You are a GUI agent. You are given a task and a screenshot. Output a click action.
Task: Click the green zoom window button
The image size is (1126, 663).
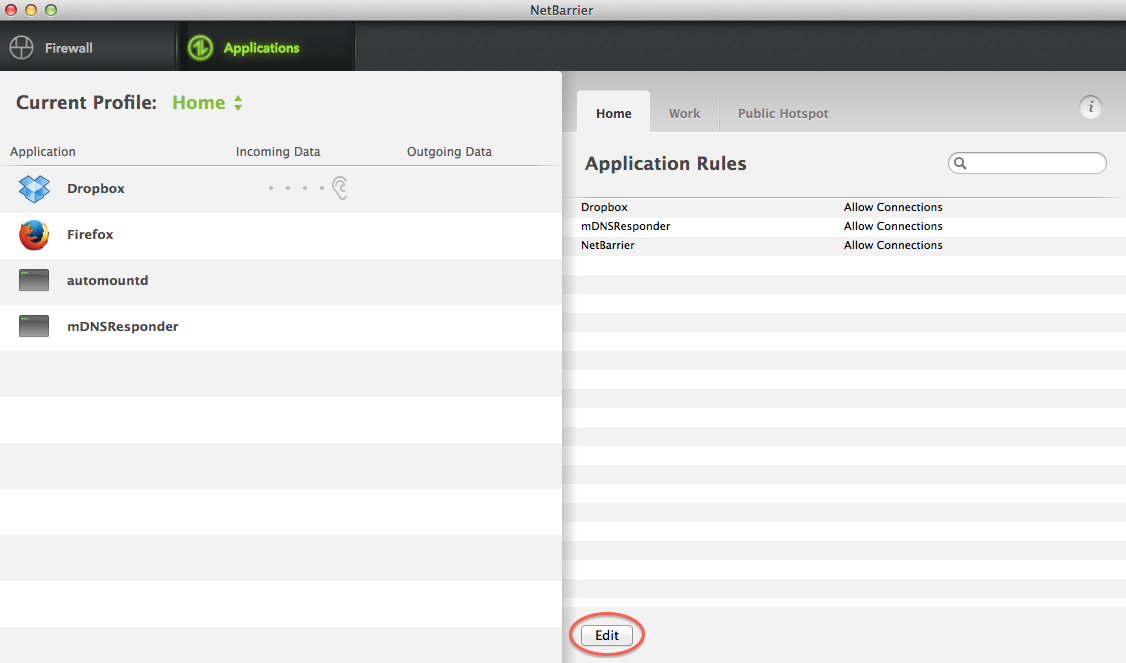(x=50, y=10)
